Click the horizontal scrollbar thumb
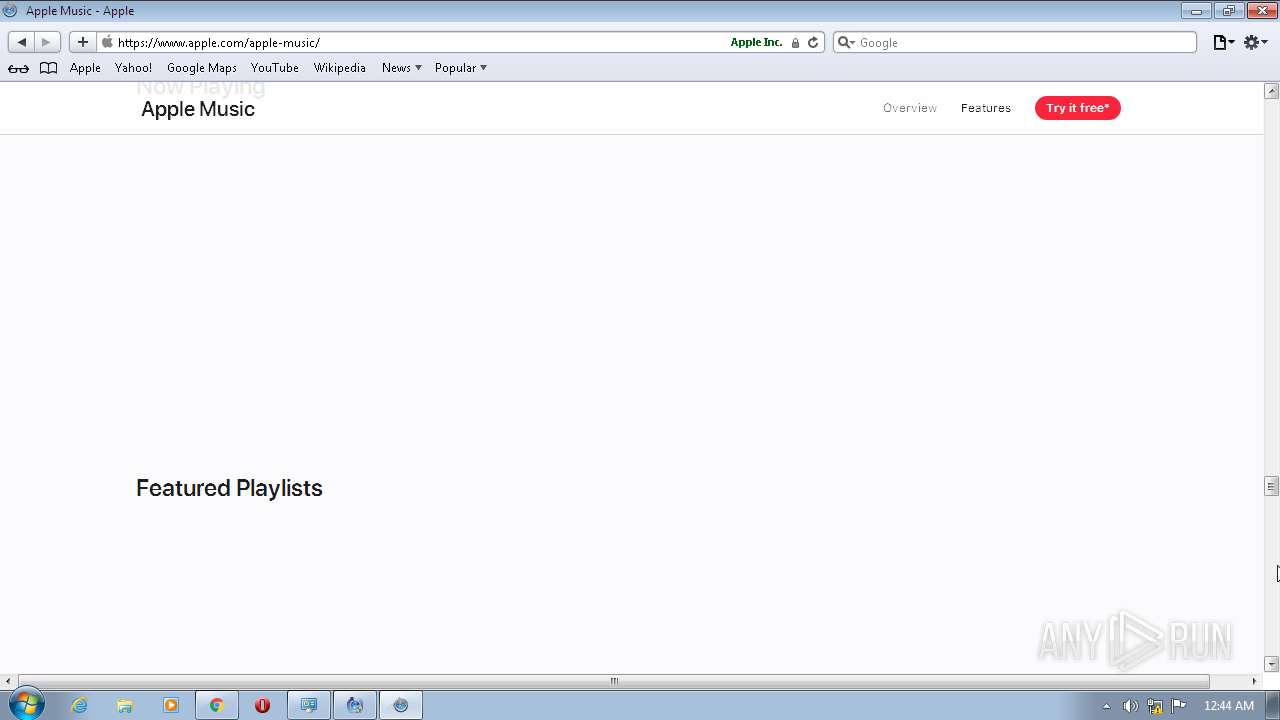Viewport: 1280px width, 720px height. (x=614, y=681)
